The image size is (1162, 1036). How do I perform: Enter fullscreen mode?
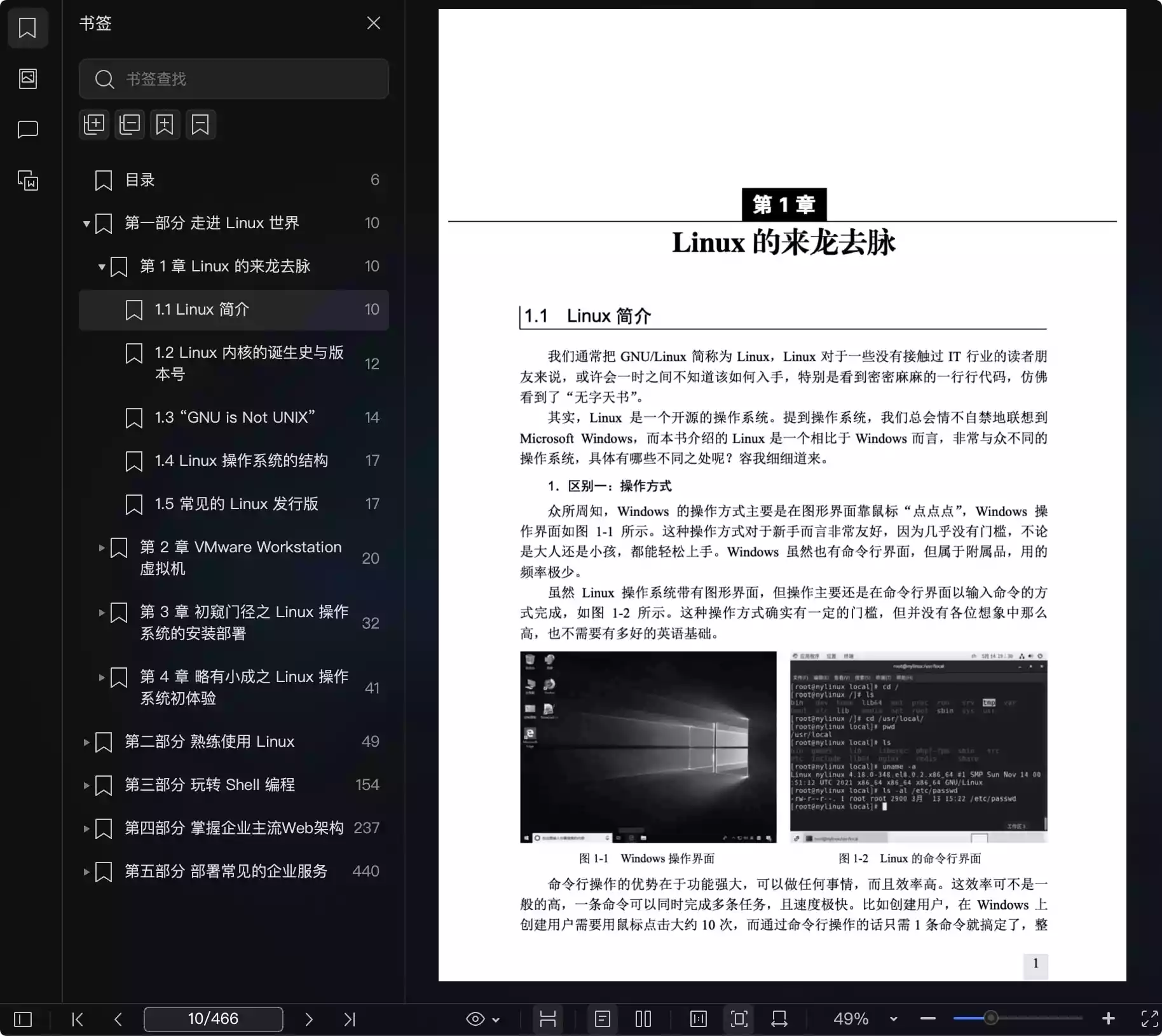click(x=1147, y=1019)
